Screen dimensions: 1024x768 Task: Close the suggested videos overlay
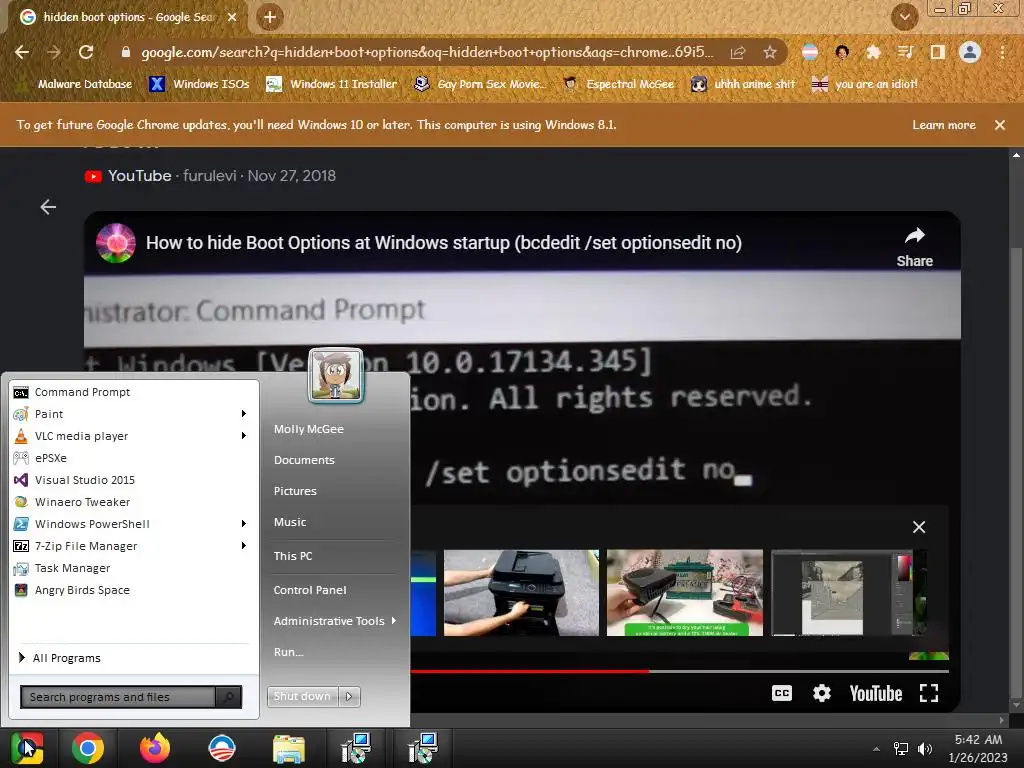(919, 527)
